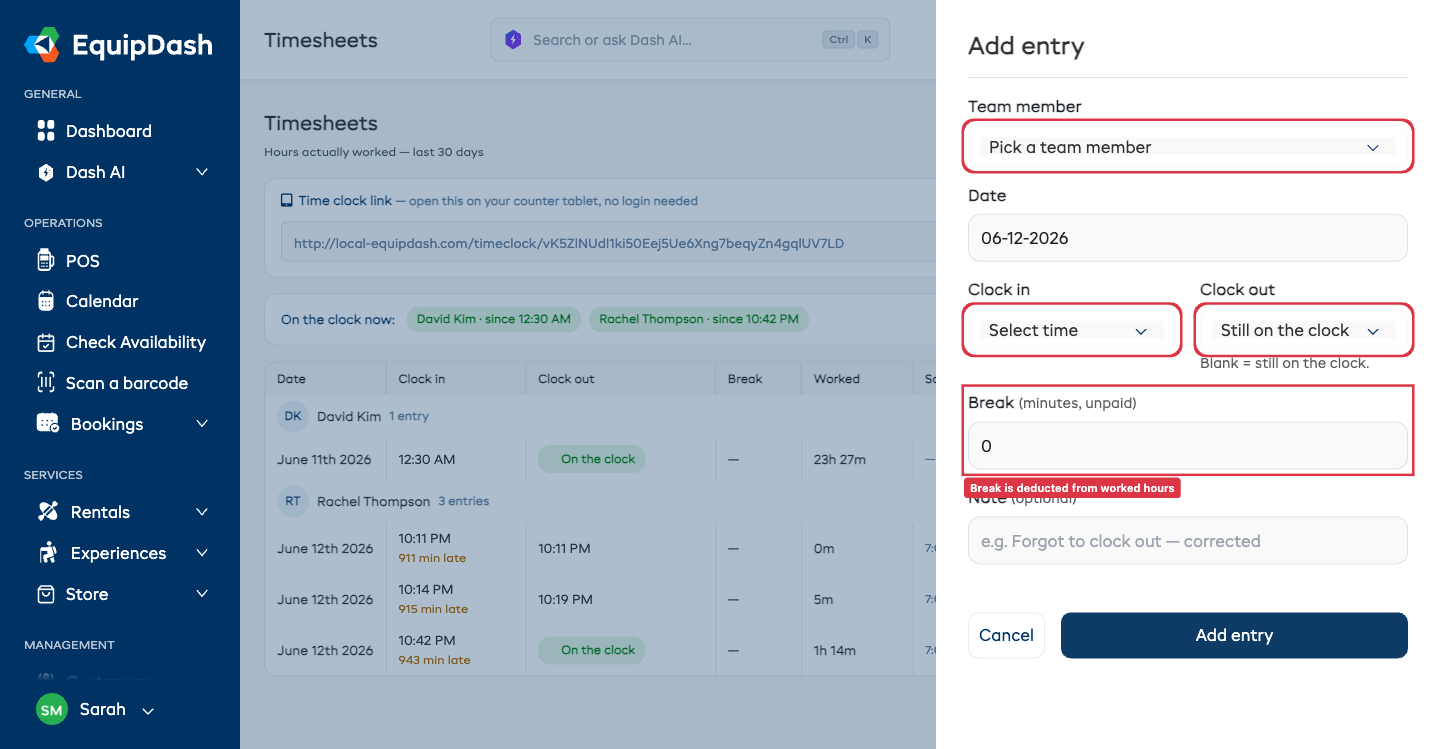Submit with the Add entry button

[x=1234, y=635]
